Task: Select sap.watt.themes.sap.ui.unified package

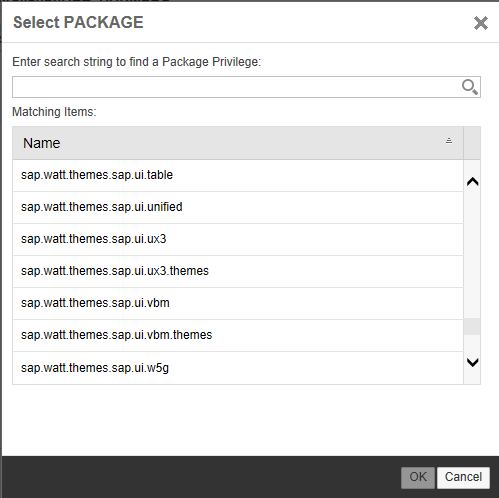Action: pyautogui.click(x=238, y=207)
